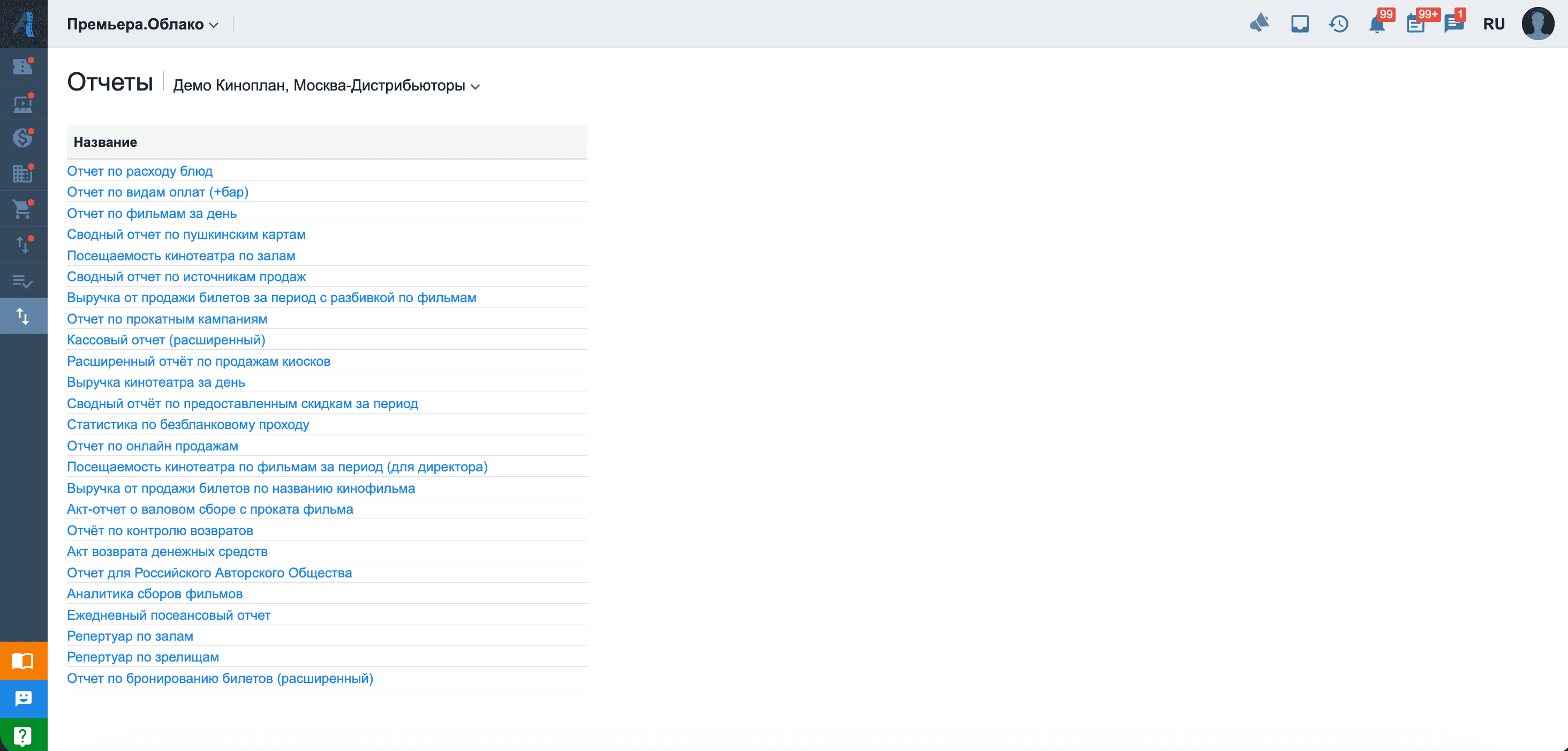Click the green question mark help button
Image resolution: width=1568 pixels, height=751 pixels.
tap(23, 736)
